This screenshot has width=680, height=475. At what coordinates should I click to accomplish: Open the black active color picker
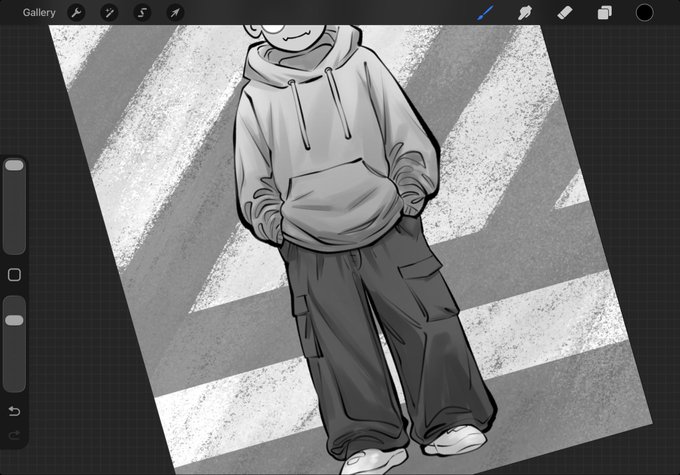click(x=644, y=13)
